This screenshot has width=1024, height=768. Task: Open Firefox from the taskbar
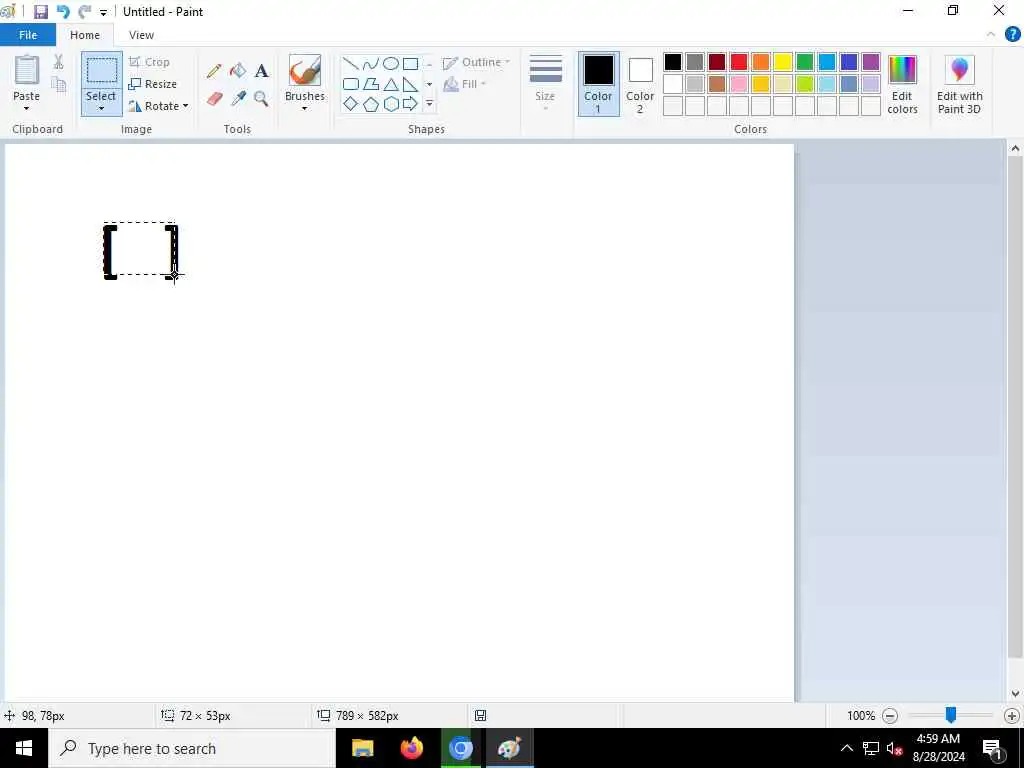click(x=411, y=748)
